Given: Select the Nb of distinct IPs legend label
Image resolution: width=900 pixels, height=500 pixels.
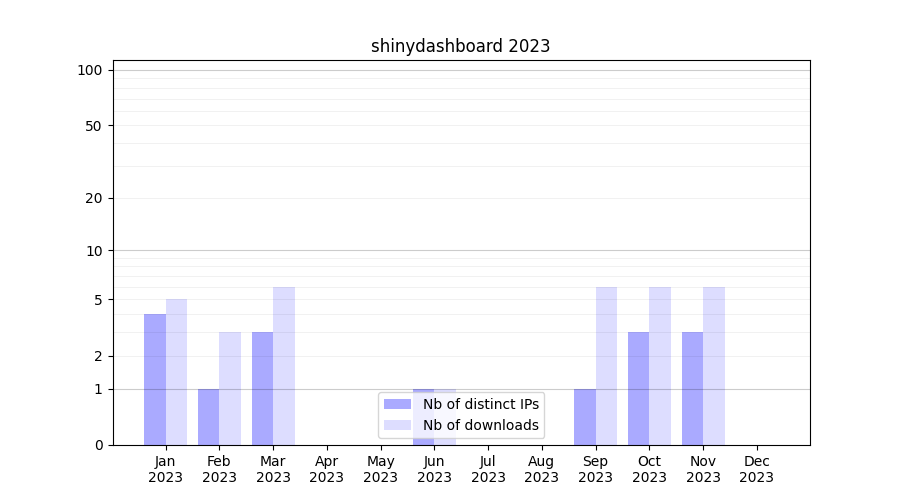Looking at the screenshot, I should click(480, 404).
